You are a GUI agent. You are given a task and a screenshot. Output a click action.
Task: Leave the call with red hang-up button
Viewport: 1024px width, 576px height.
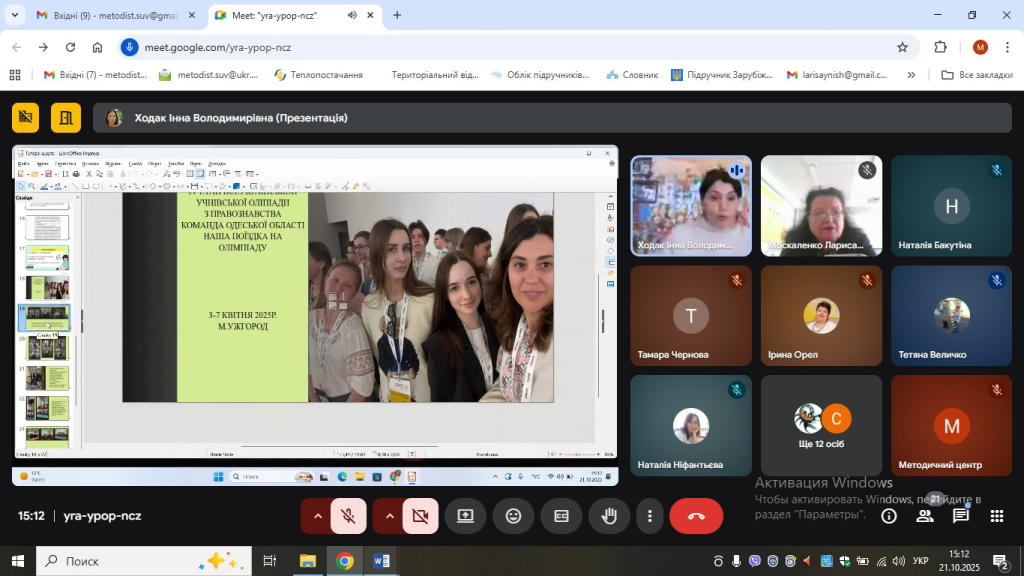(696, 516)
